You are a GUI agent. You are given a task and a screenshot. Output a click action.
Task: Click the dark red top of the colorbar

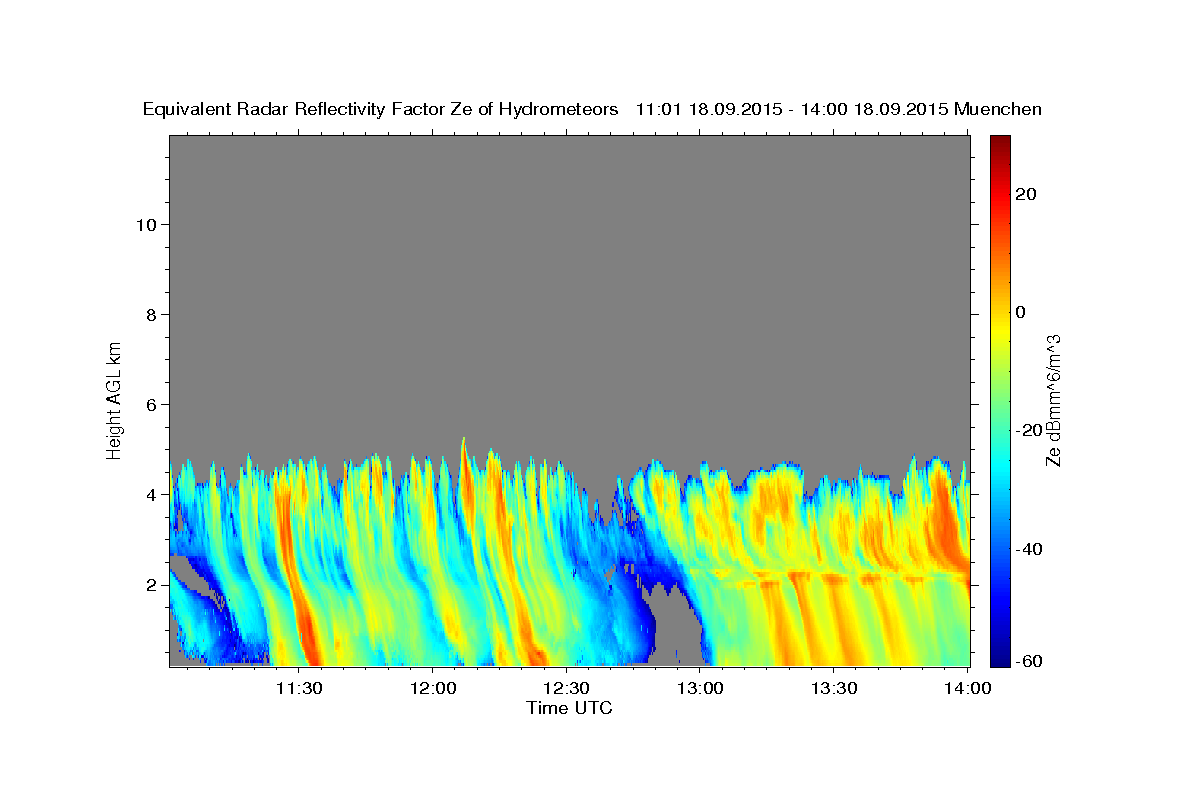coord(999,142)
